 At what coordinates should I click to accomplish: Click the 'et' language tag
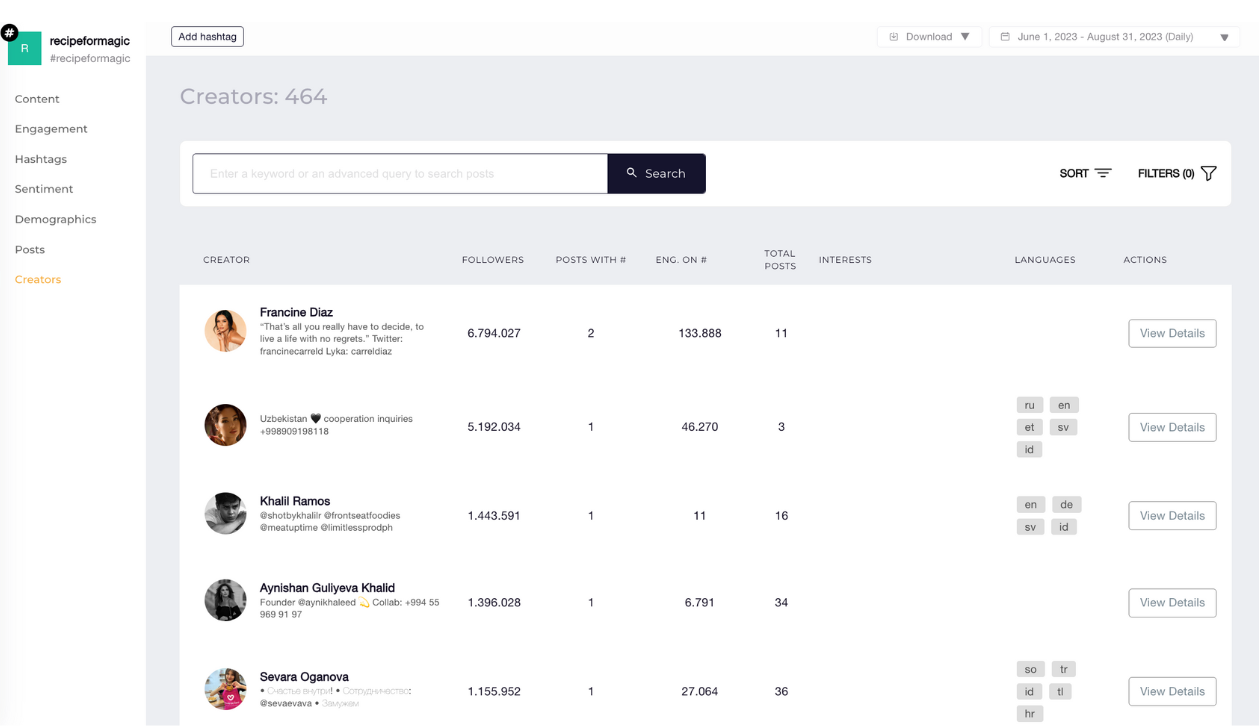(x=1030, y=427)
